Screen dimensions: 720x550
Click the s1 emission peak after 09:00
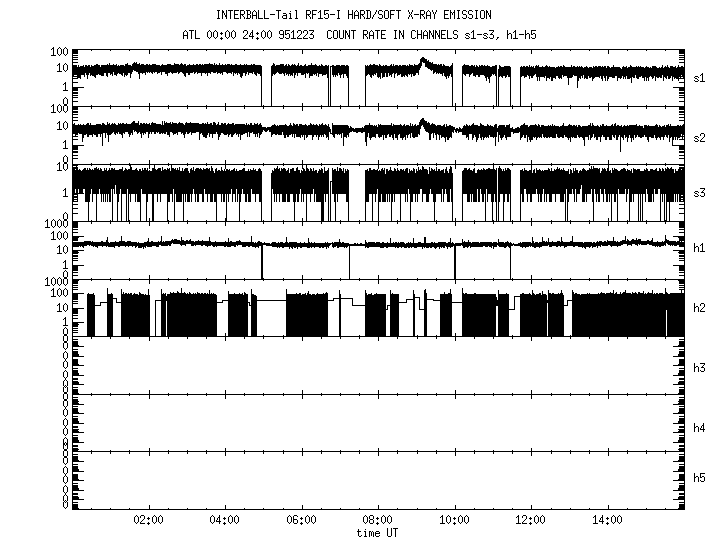[424, 63]
